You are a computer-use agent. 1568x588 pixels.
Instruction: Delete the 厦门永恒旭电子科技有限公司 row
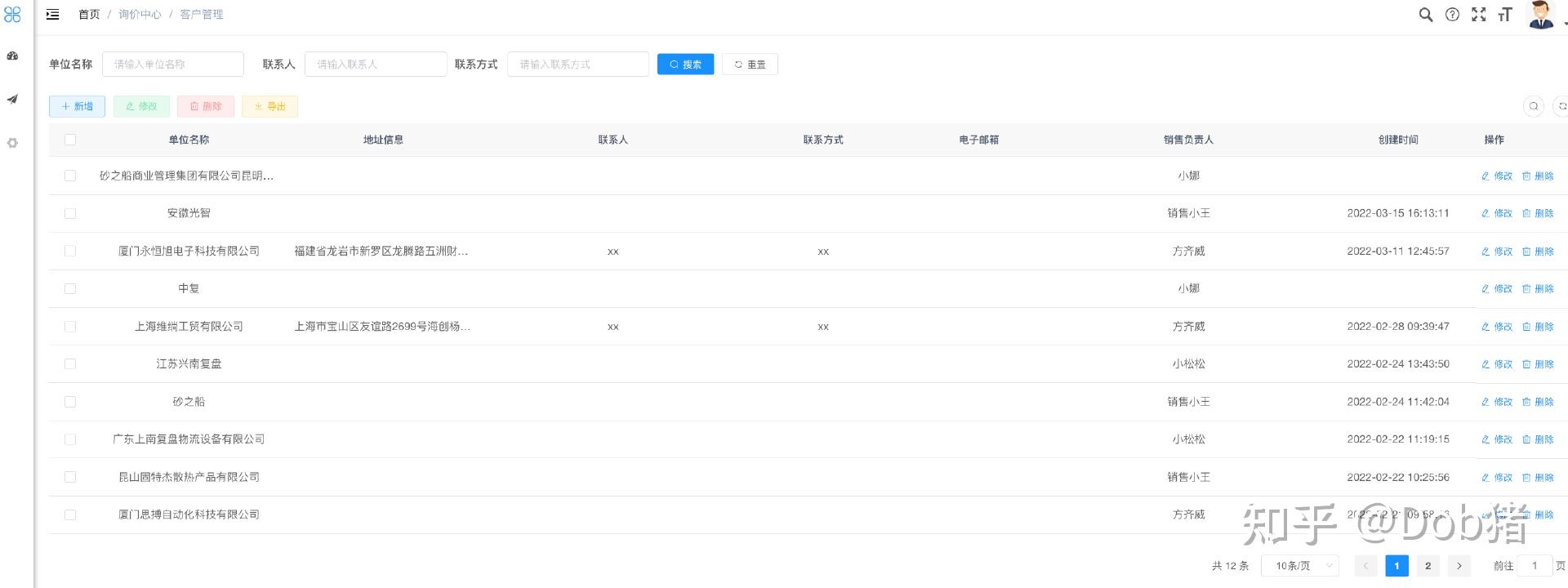point(1538,252)
